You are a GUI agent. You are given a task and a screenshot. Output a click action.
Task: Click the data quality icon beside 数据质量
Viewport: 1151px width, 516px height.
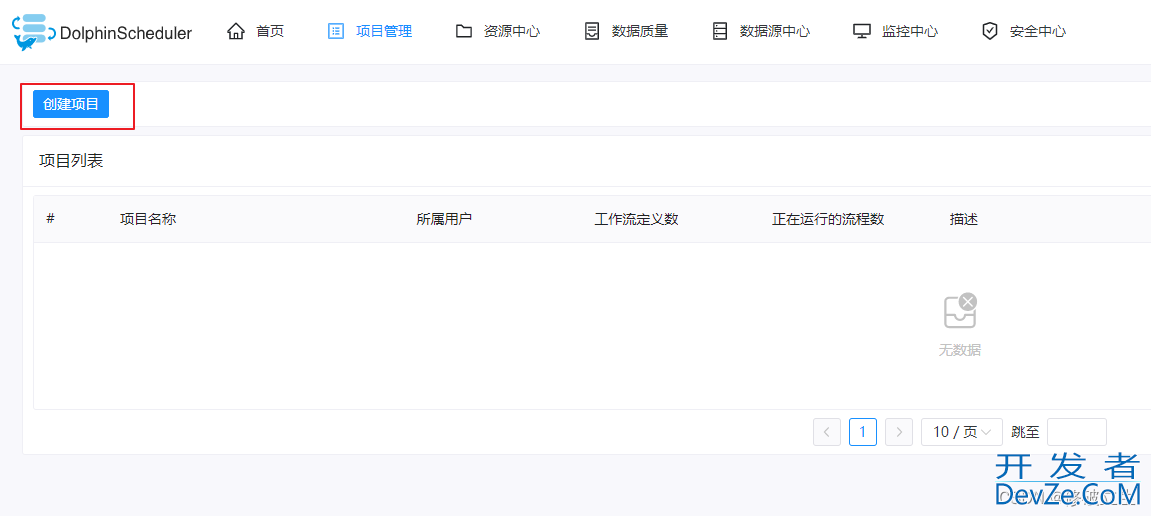pos(592,31)
